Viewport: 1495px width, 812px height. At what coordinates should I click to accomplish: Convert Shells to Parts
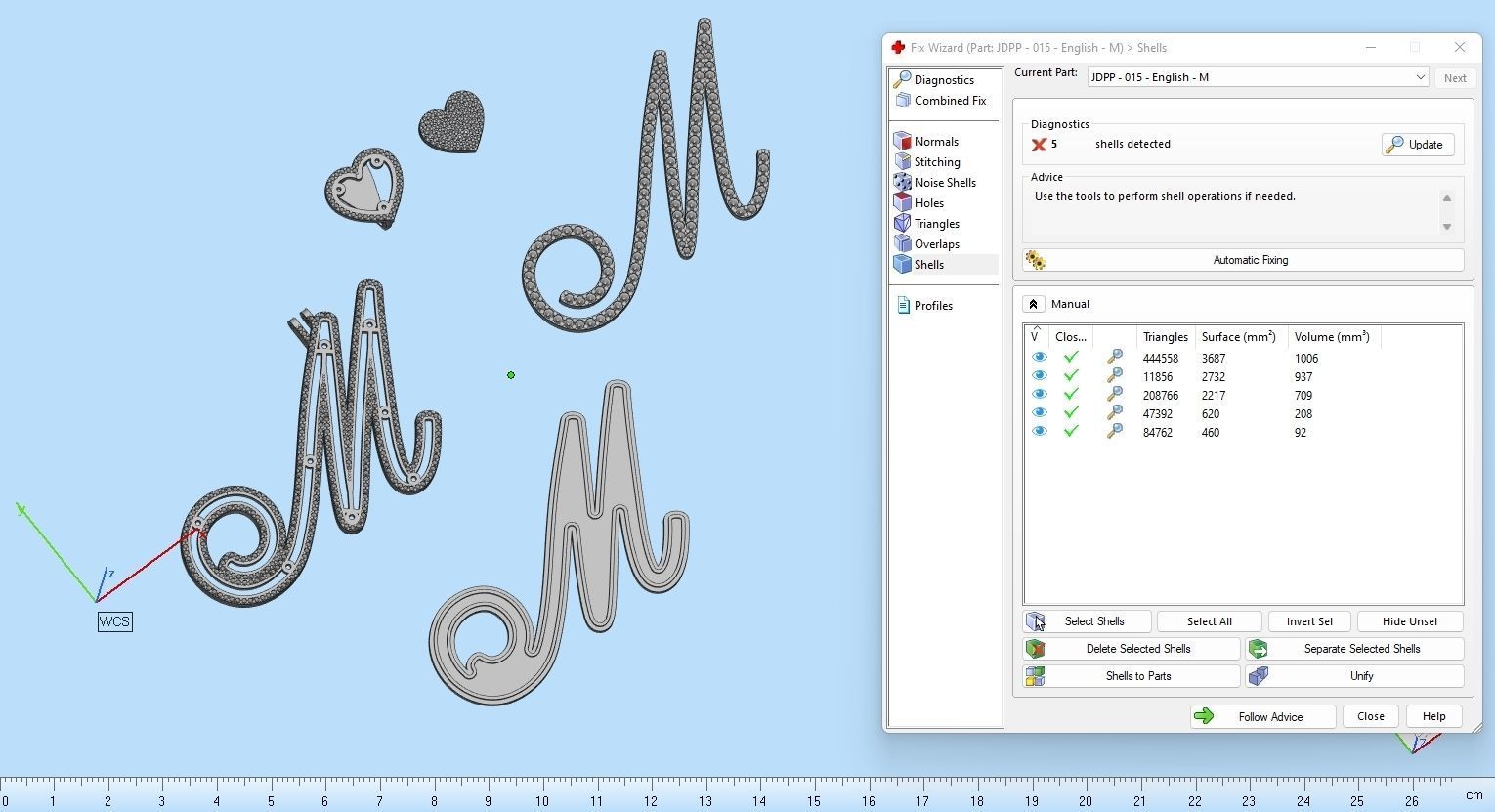[1132, 676]
